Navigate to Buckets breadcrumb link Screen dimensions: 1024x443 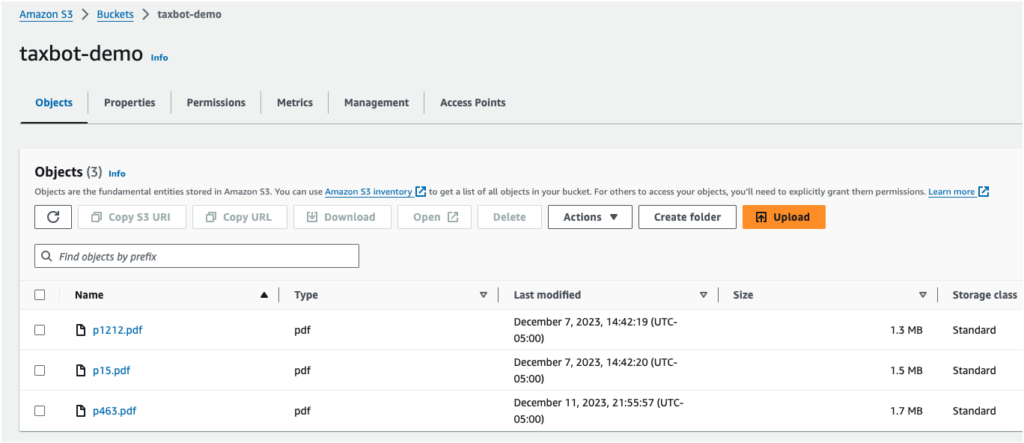[115, 14]
